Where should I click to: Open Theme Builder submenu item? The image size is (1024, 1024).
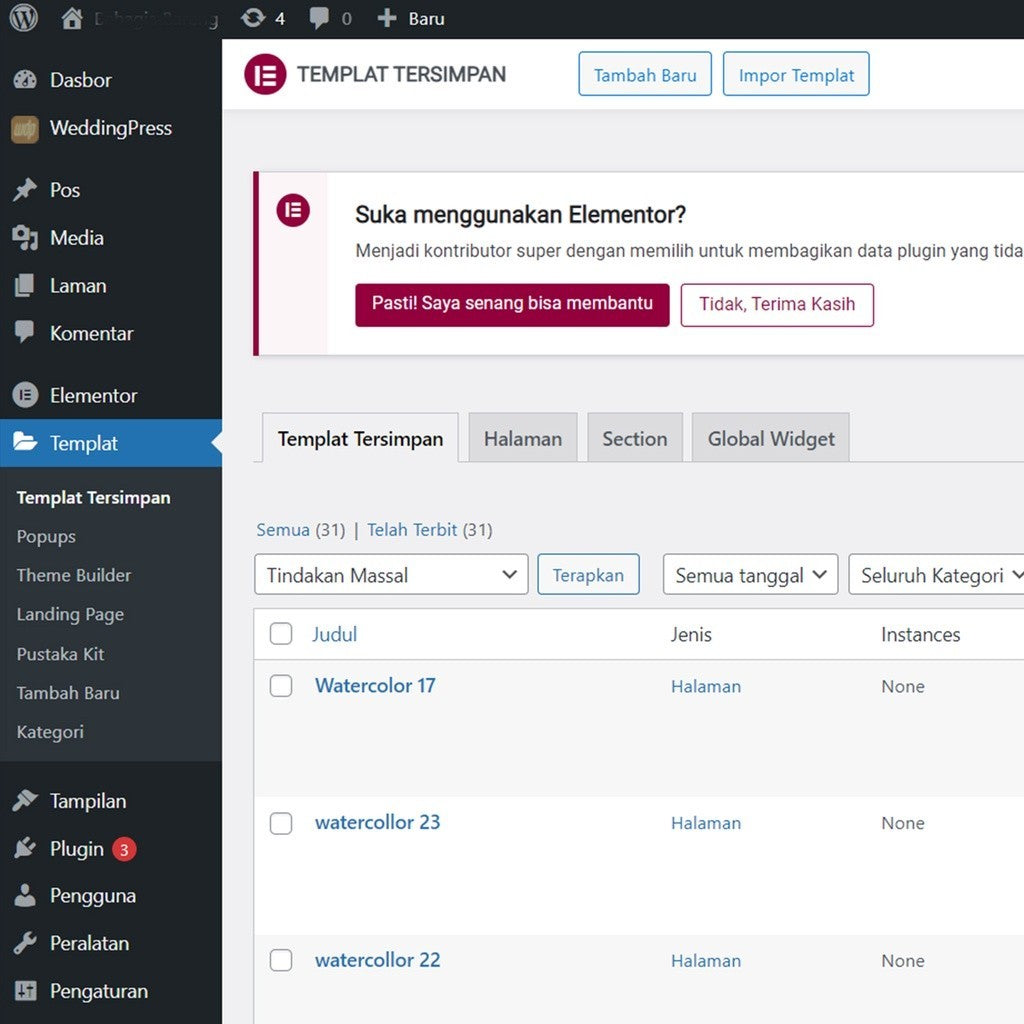point(74,575)
